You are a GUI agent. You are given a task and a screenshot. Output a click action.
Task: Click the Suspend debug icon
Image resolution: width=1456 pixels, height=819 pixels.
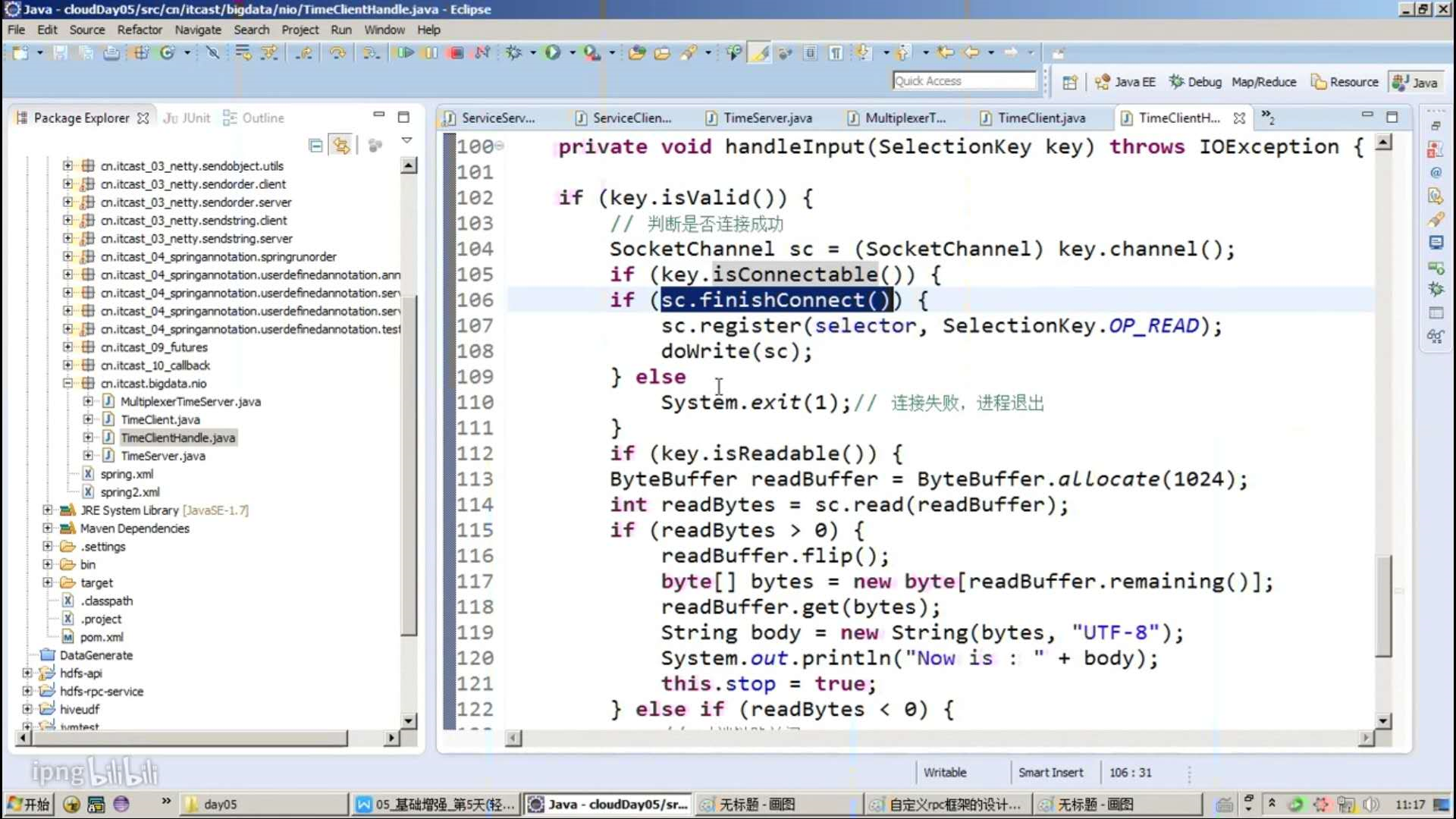click(x=431, y=53)
